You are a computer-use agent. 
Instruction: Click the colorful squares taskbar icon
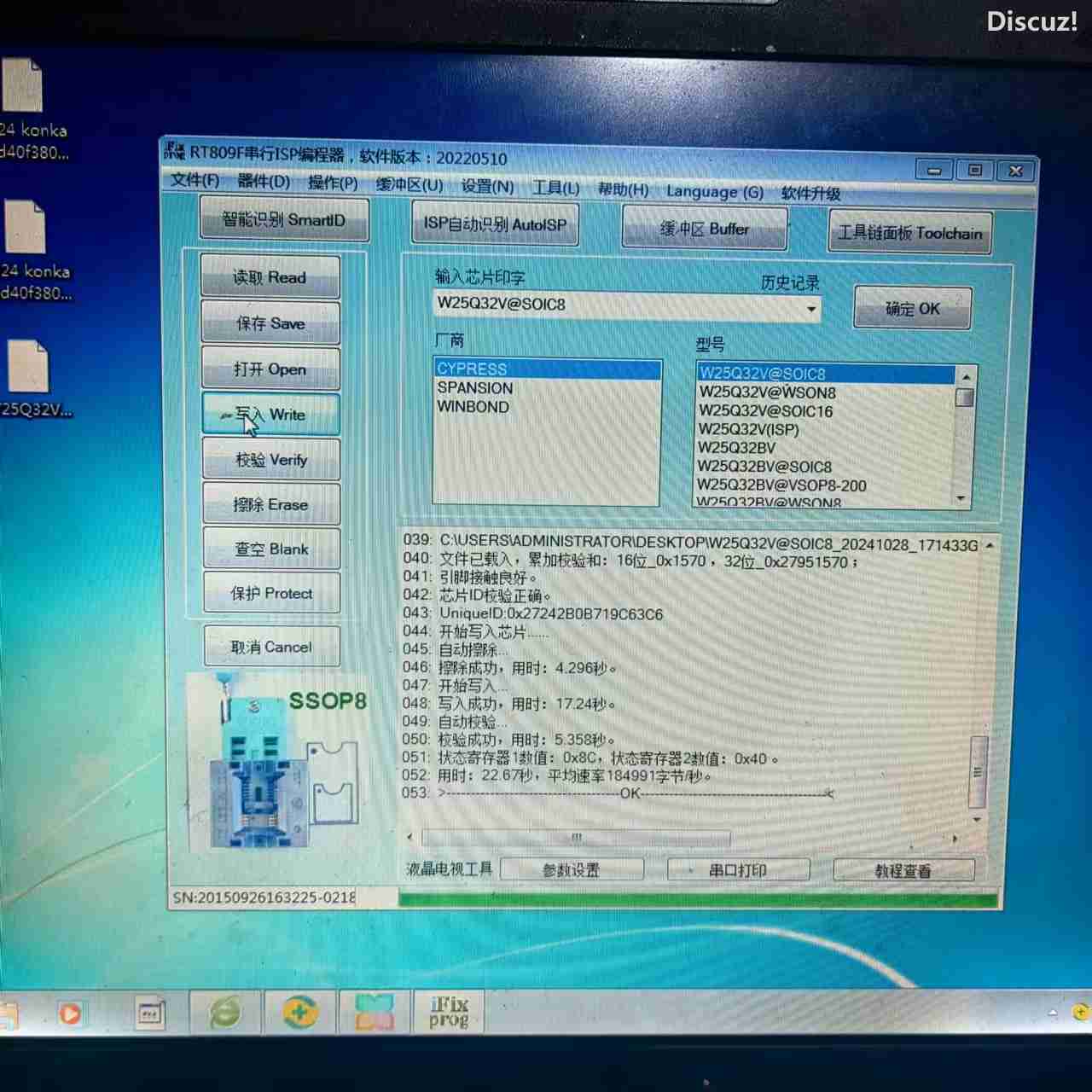click(x=375, y=1013)
